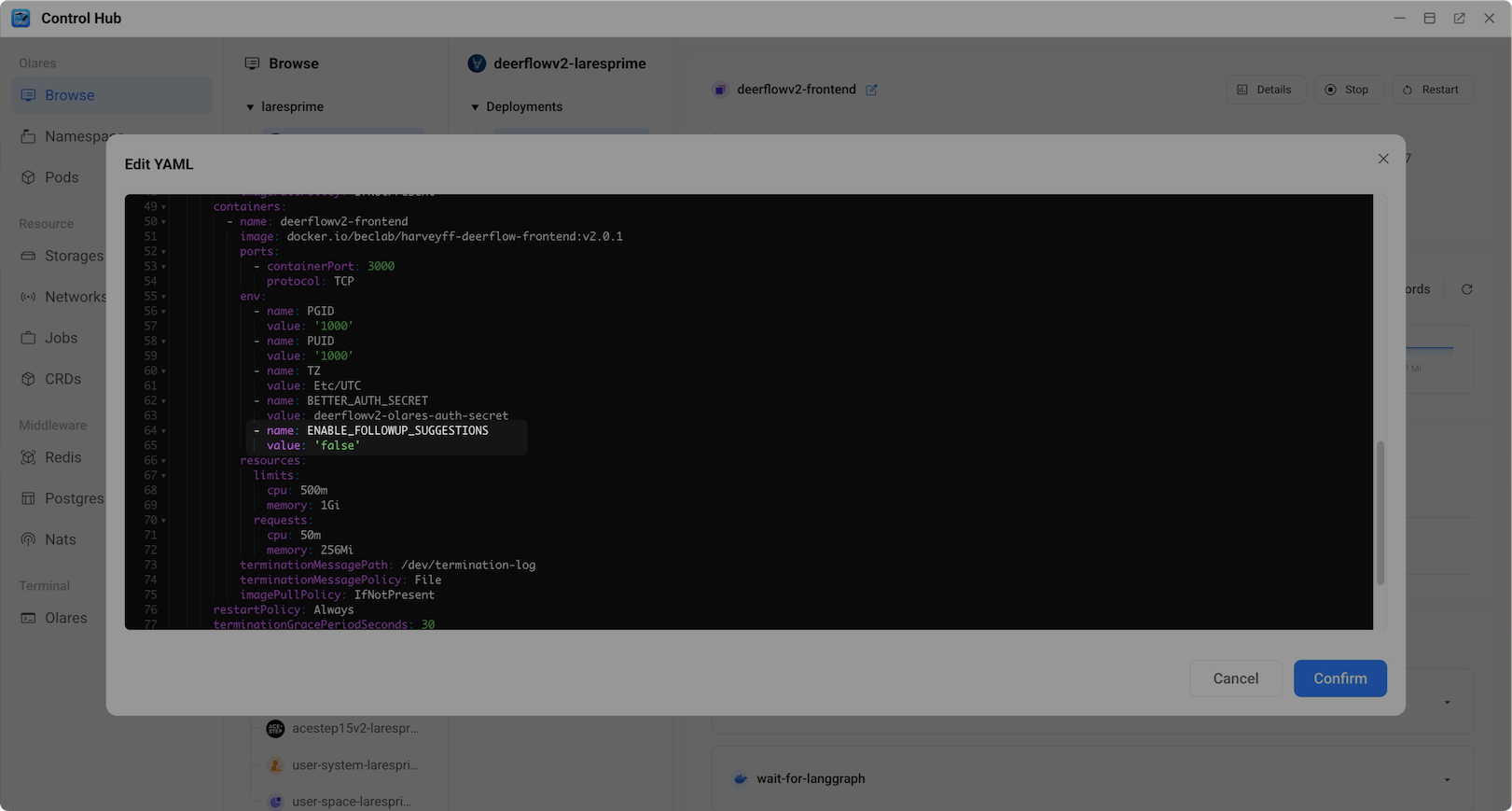
Task: Open Storages in the sidebar
Action: click(62, 256)
